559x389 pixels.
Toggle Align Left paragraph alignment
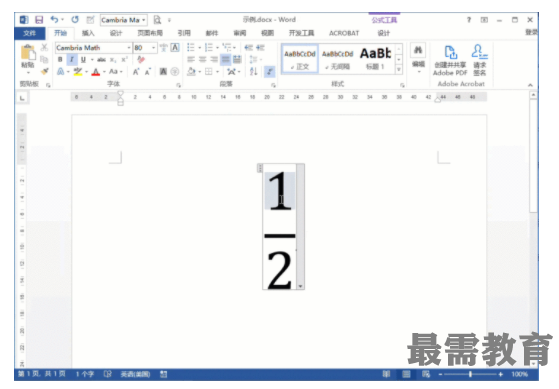click(x=191, y=60)
